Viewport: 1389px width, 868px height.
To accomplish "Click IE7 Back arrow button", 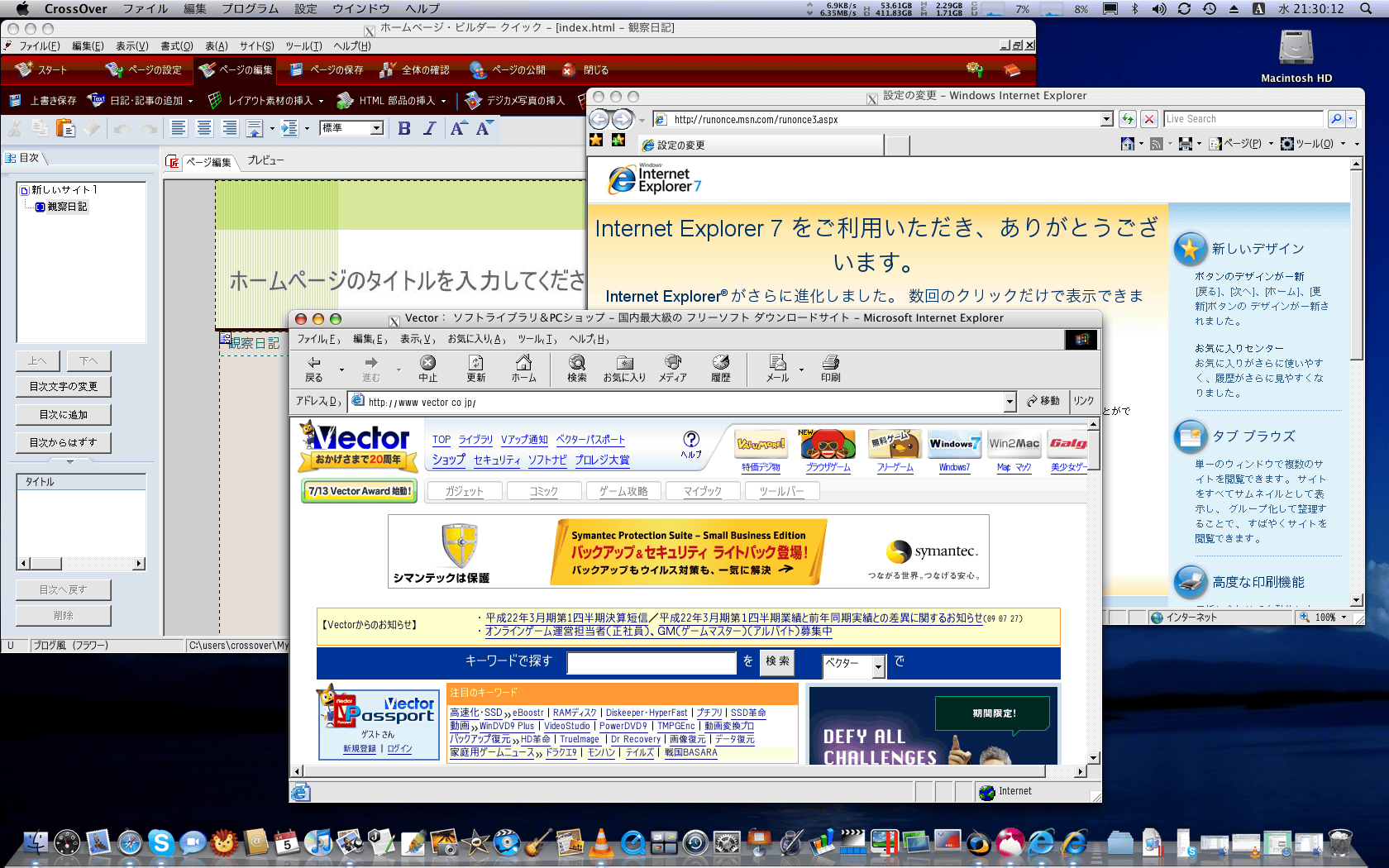I will tap(599, 120).
